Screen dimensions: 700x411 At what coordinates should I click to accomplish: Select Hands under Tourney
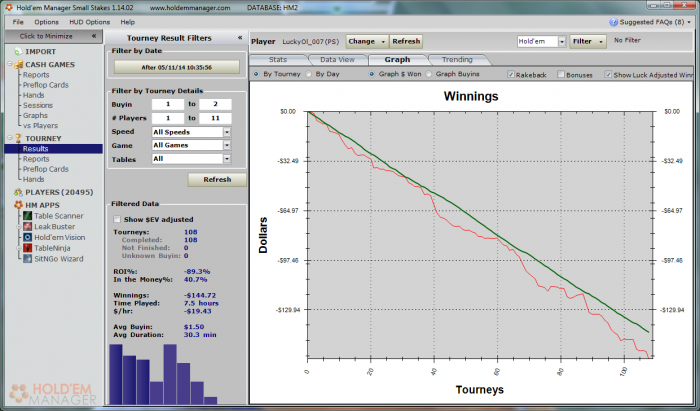pos(33,179)
